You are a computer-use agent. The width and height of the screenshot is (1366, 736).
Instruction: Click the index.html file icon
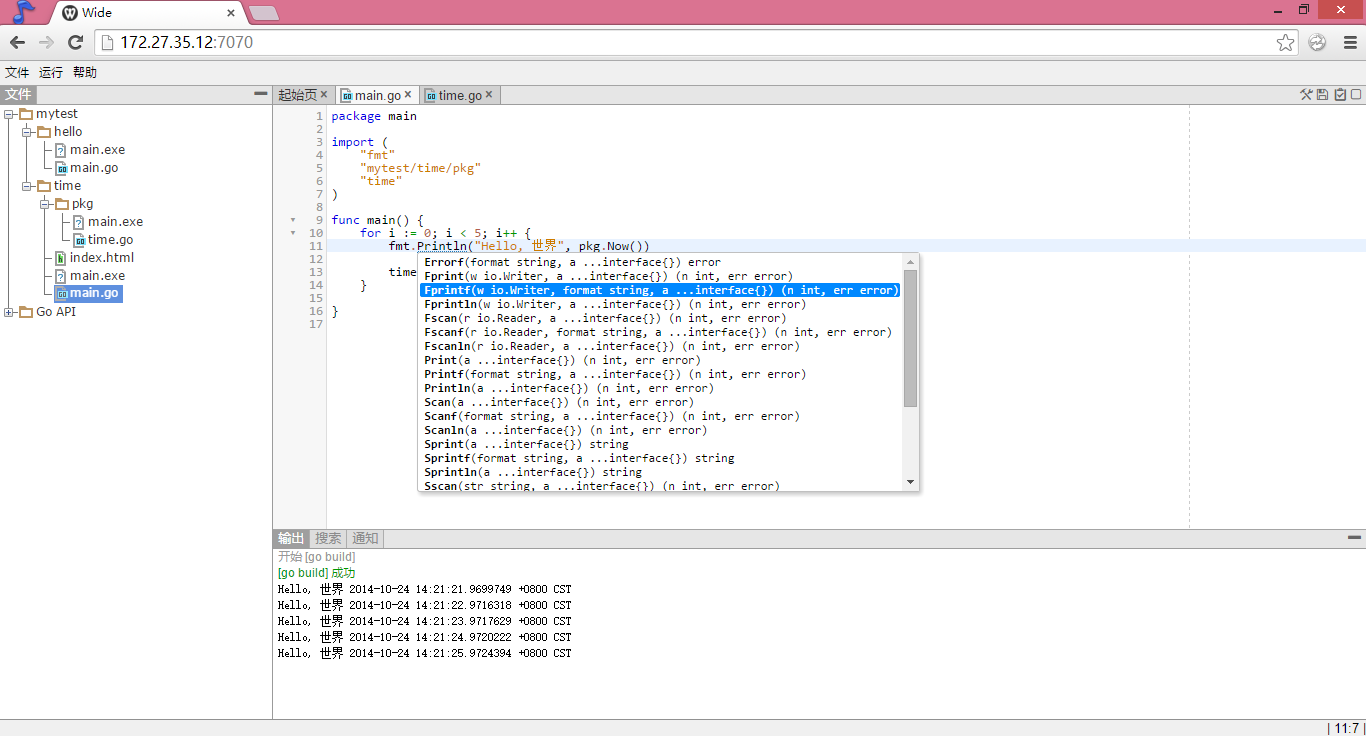coord(61,258)
